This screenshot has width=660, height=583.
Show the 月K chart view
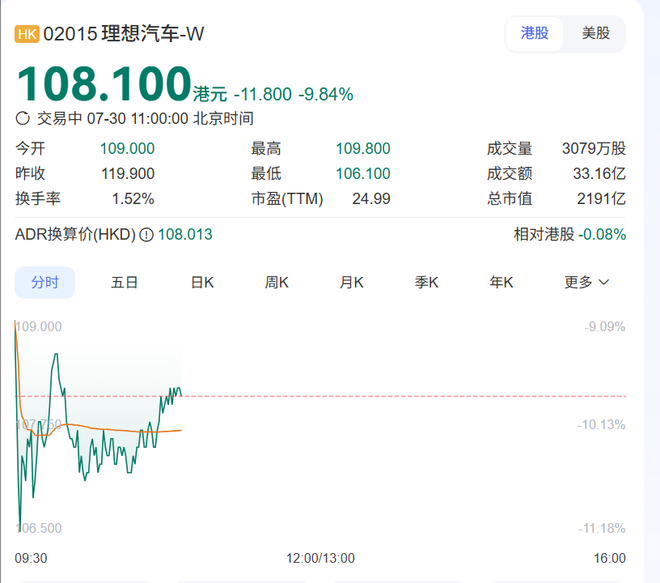click(351, 282)
